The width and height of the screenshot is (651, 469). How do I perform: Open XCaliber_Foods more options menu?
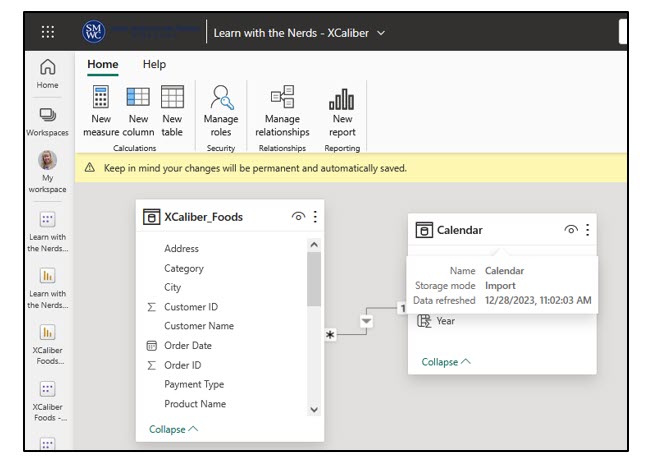315,216
